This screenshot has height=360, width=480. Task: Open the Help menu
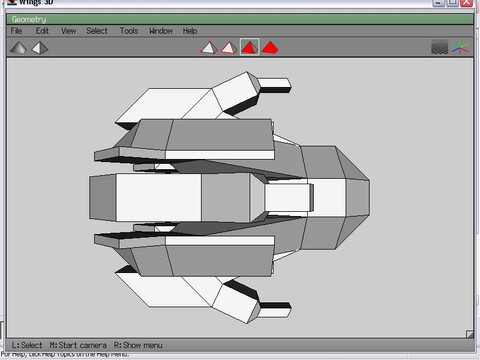tap(190, 31)
